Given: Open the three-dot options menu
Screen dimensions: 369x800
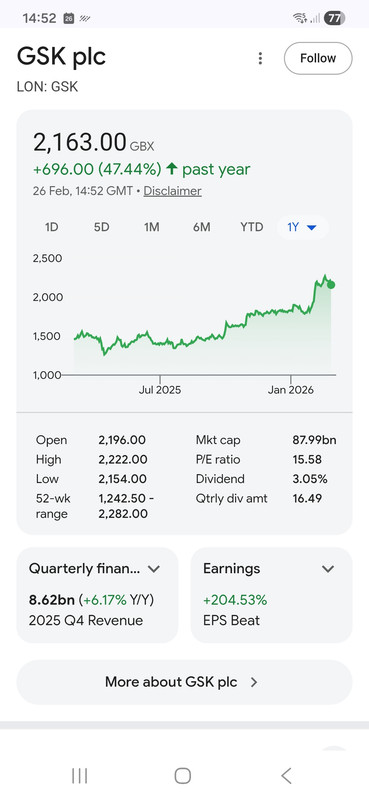Looking at the screenshot, I should (260, 58).
